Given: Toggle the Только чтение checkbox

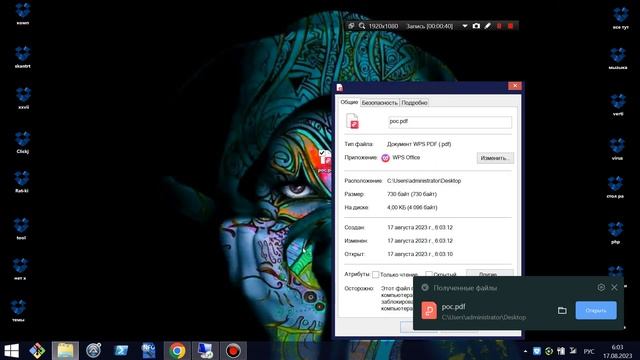Looking at the screenshot, I should coord(376,274).
